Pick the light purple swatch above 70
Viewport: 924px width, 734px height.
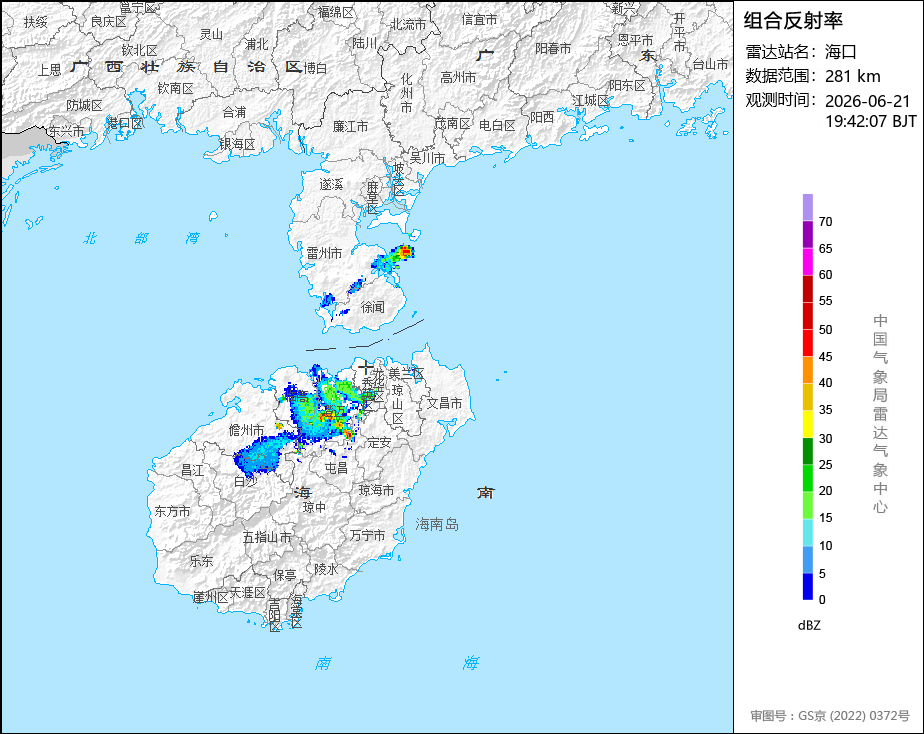tap(807, 207)
